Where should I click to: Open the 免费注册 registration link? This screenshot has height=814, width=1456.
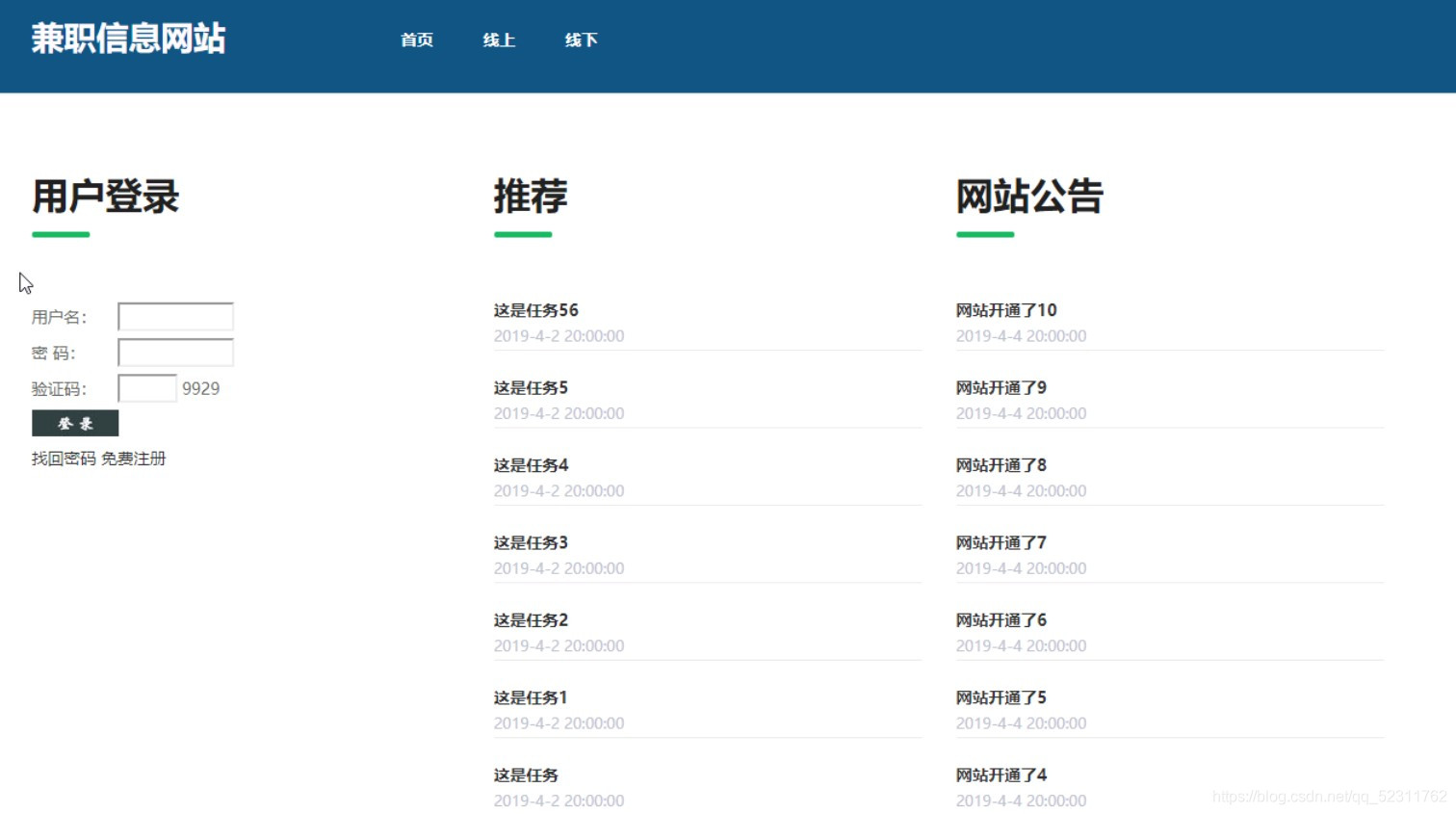tap(135, 459)
